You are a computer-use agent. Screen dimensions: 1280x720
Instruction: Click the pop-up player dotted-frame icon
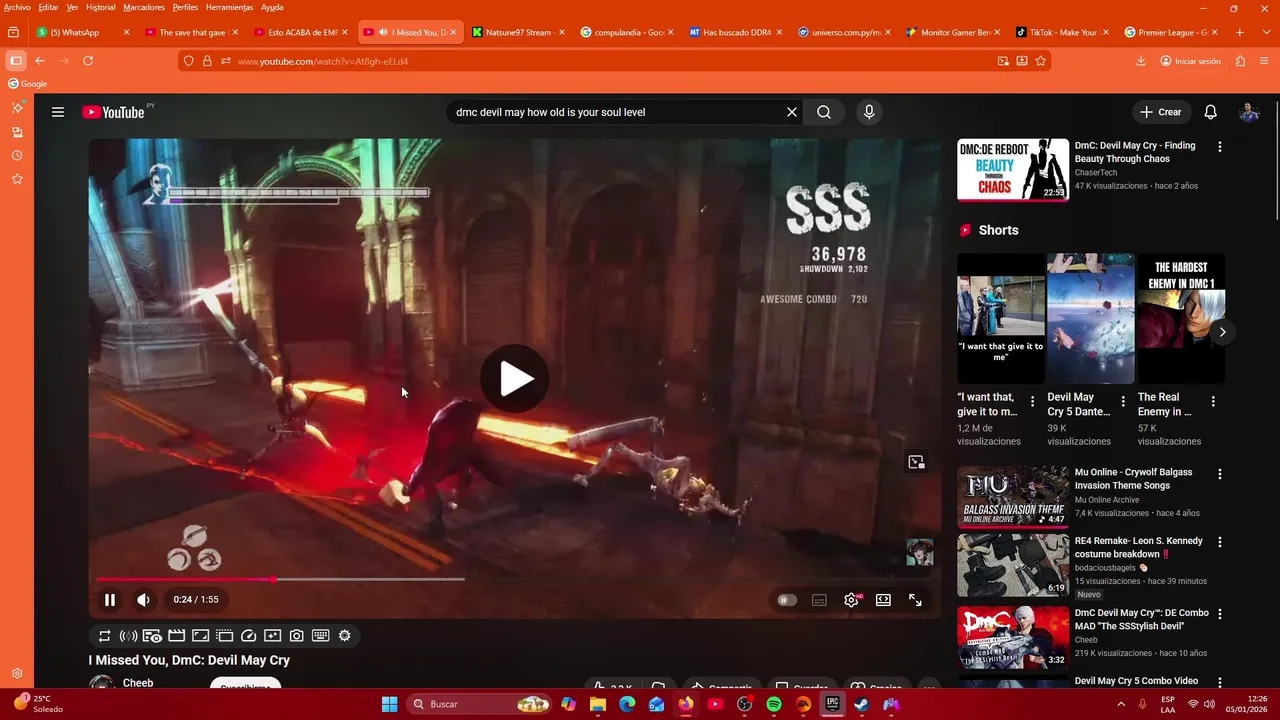(x=224, y=636)
